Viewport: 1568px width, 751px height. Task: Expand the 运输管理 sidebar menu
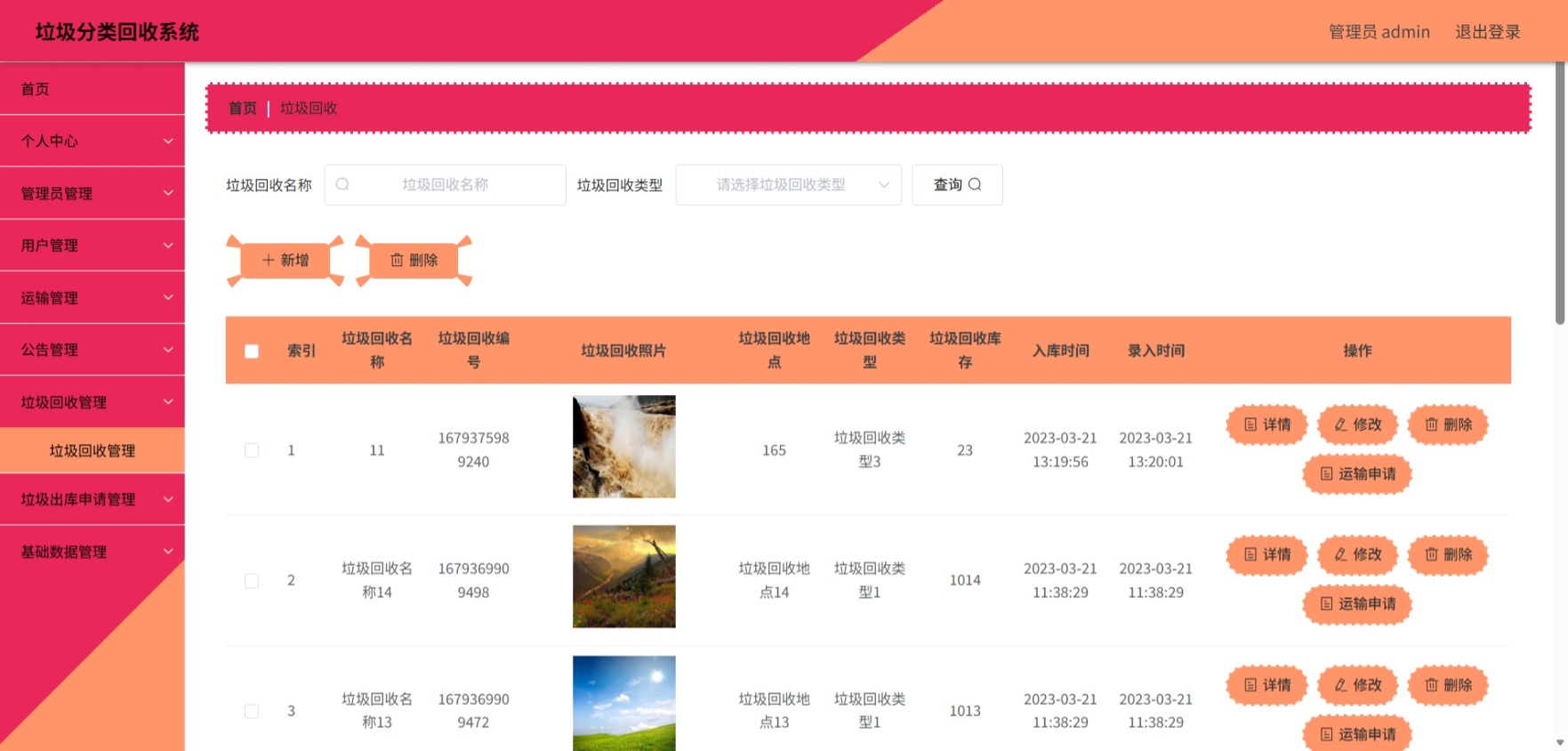click(x=92, y=297)
